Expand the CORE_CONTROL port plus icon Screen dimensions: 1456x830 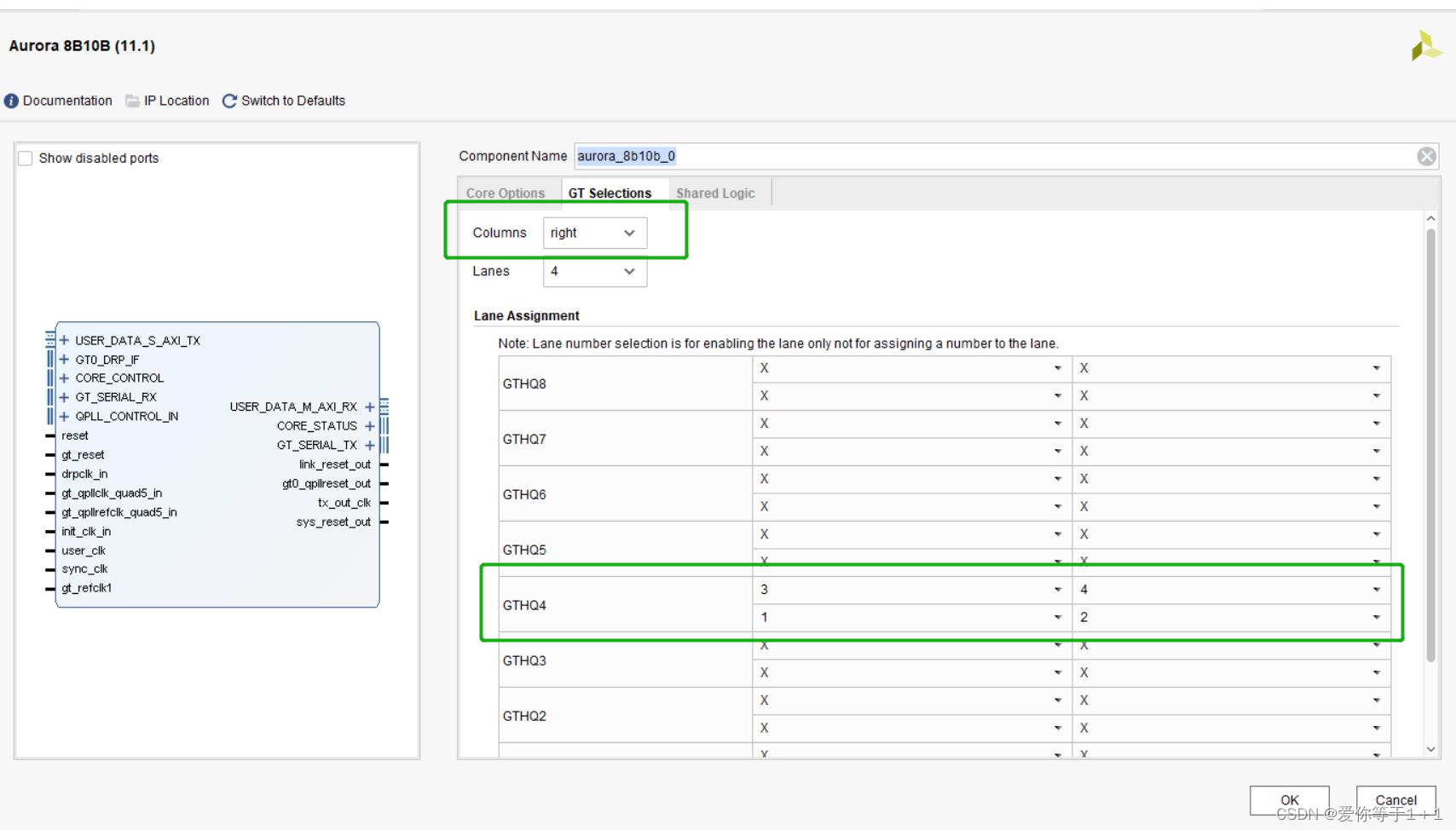pos(64,378)
